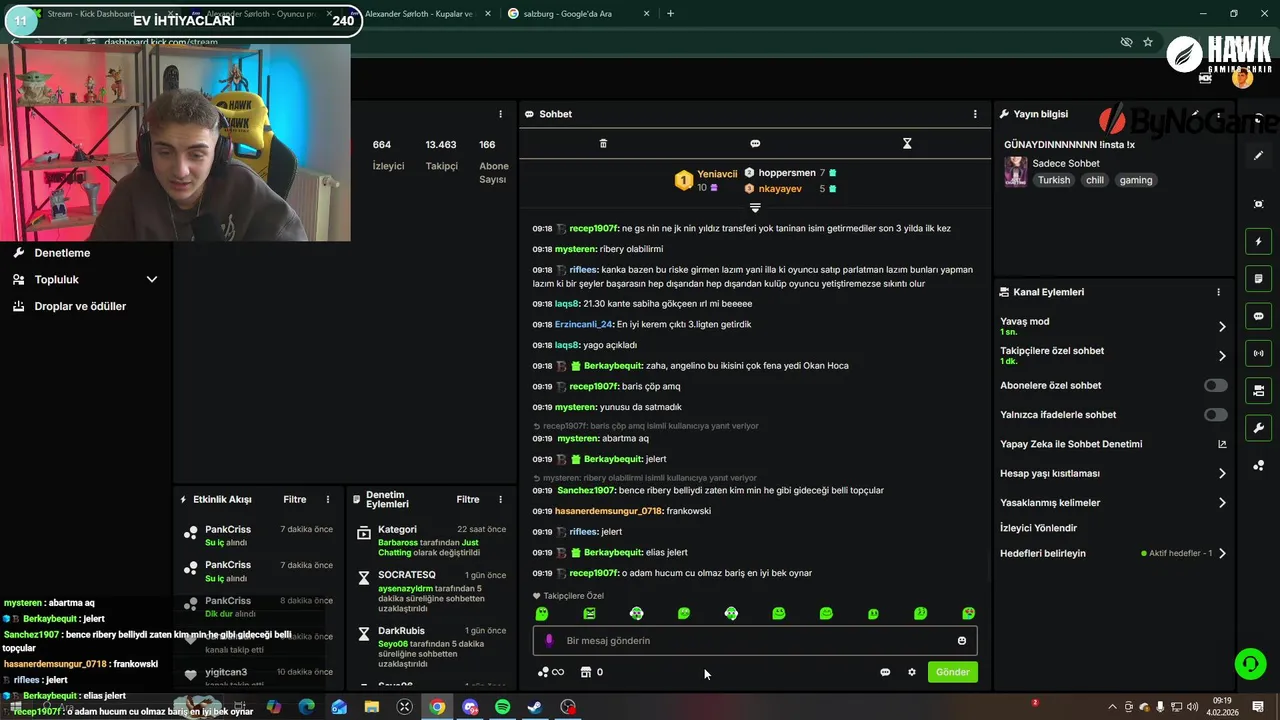Toggle Yalnızca ifadelerle sohbet switch
This screenshot has height=720, width=1280.
point(1215,414)
